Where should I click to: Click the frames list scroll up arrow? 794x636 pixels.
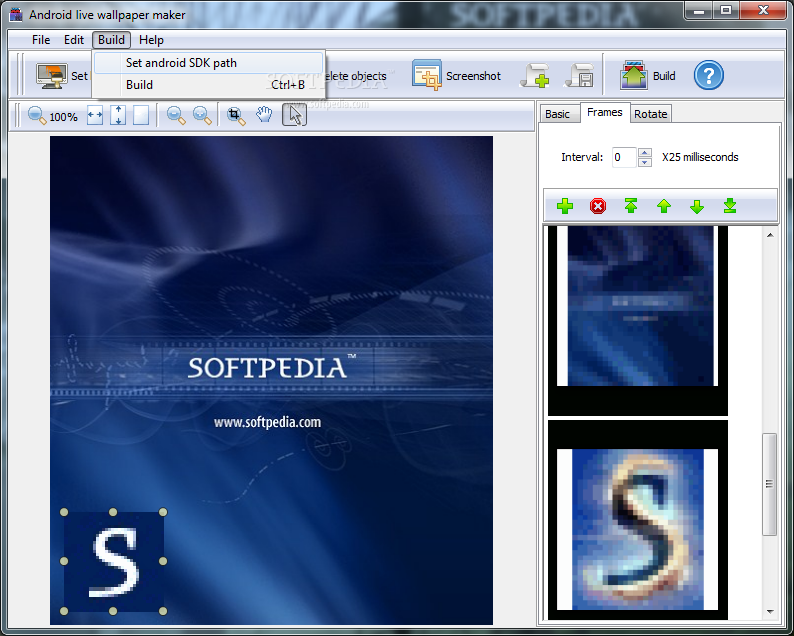coord(770,235)
